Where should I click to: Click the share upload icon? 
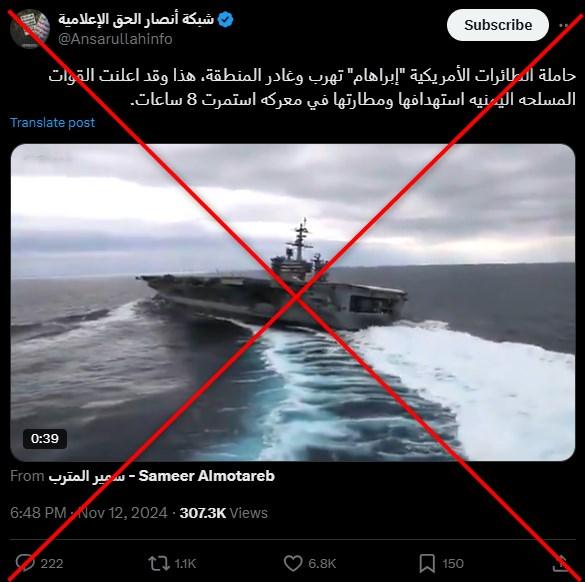point(560,563)
